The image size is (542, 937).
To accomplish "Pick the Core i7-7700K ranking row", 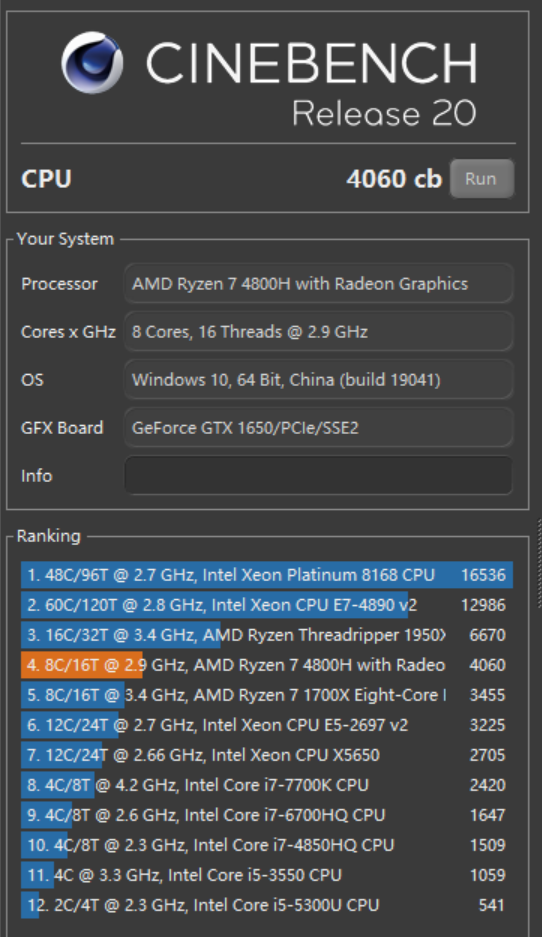I will tap(267, 785).
